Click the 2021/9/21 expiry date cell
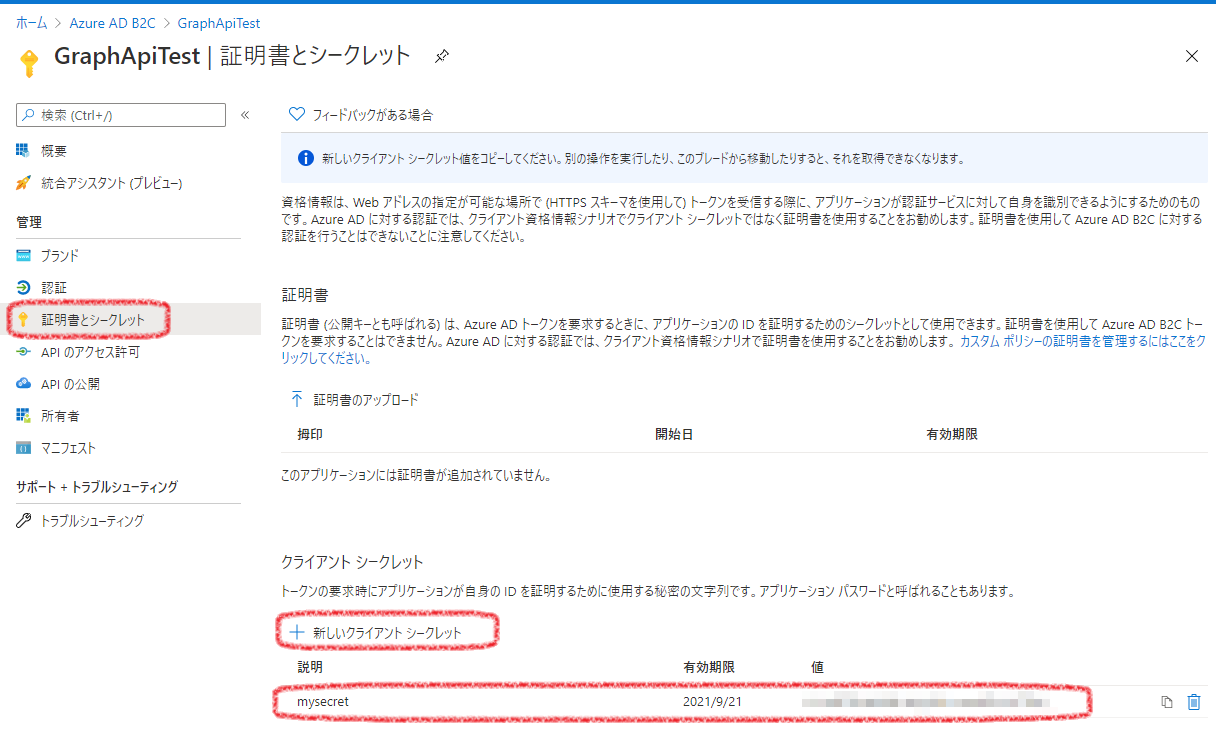1216x729 pixels. point(712,702)
